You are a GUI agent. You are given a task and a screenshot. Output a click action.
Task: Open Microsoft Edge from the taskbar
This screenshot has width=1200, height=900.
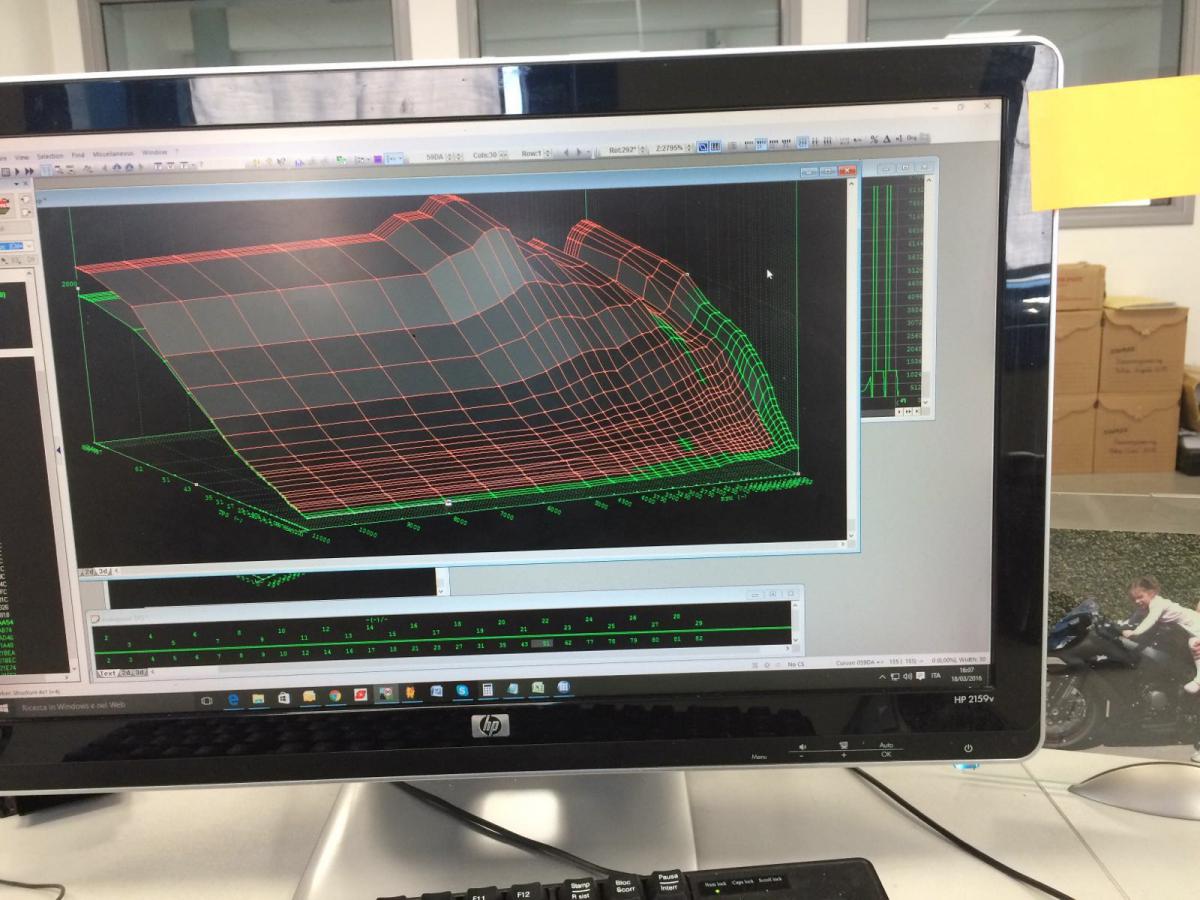click(x=233, y=699)
